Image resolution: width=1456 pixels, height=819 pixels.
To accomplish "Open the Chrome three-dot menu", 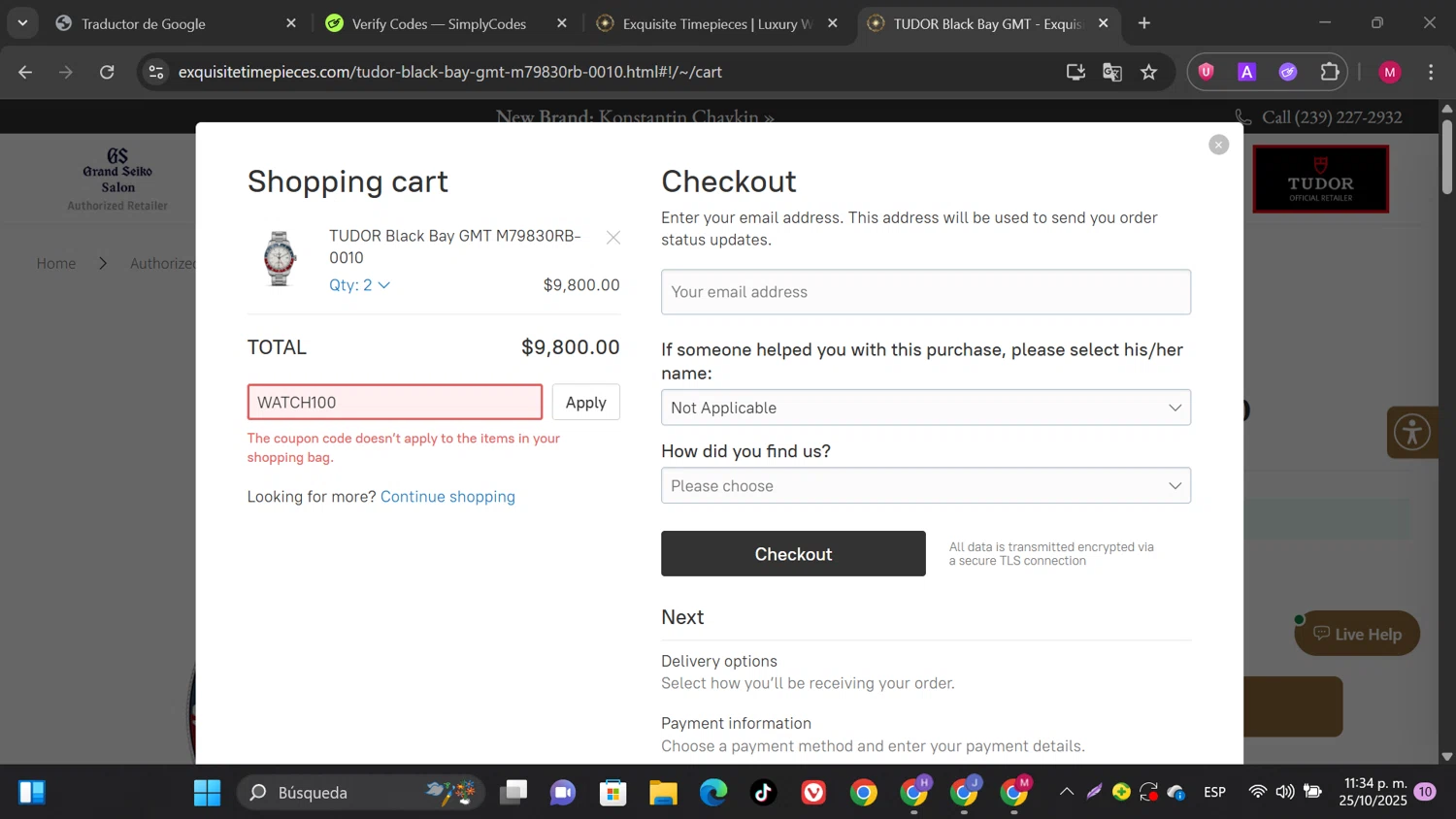I will coord(1431,72).
